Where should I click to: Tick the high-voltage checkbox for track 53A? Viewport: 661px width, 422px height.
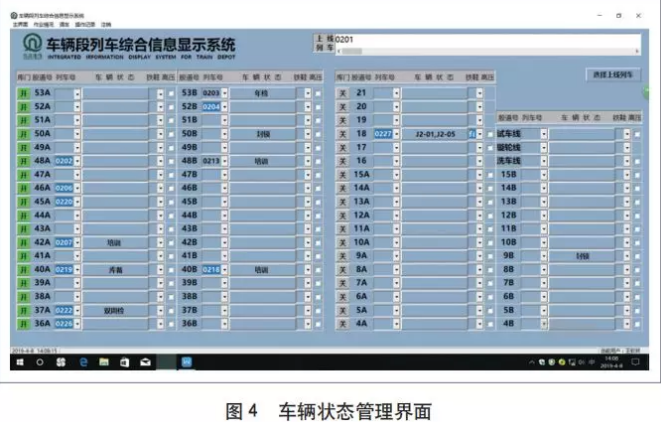(x=171, y=94)
